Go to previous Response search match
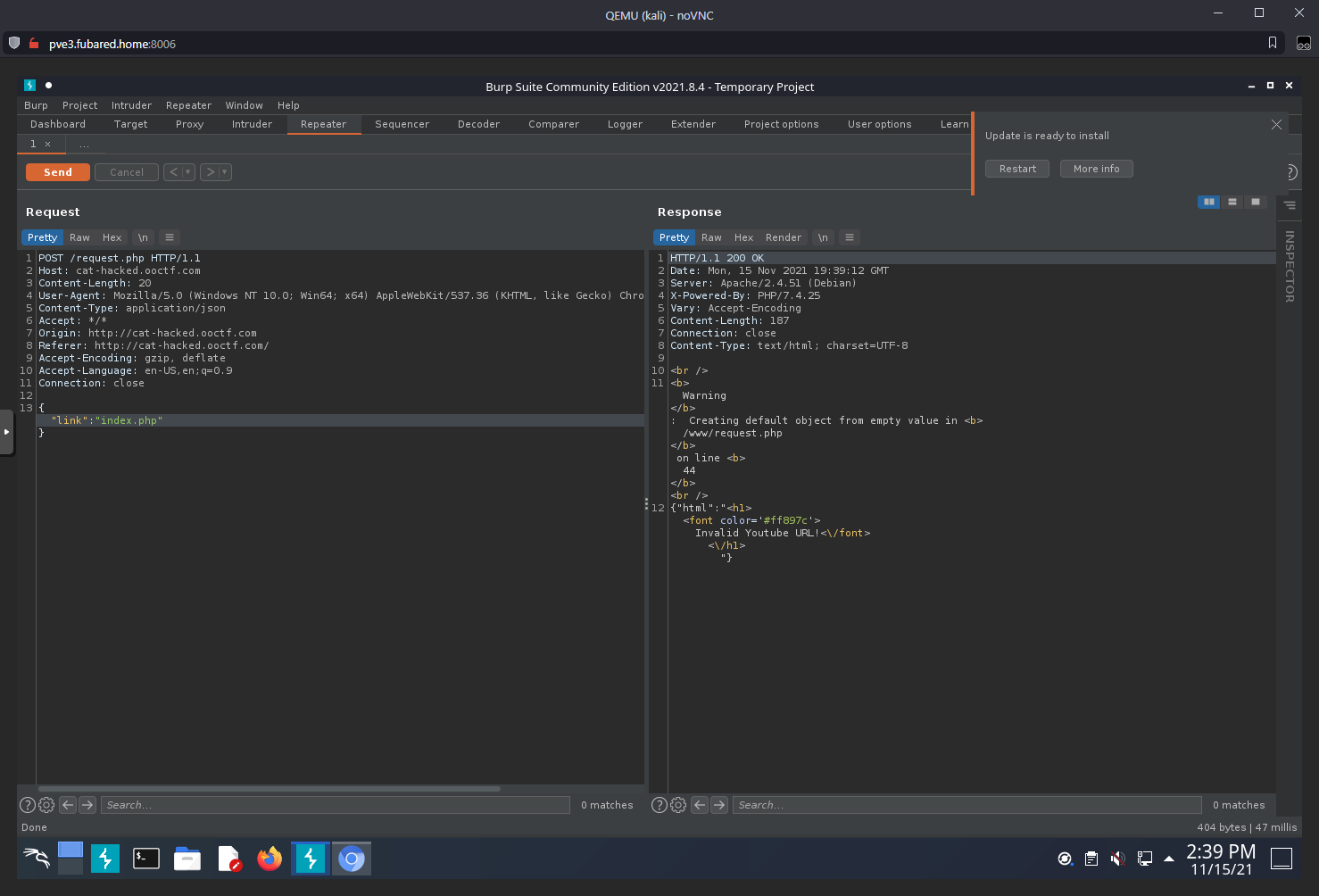The image size is (1319, 896). [x=700, y=805]
